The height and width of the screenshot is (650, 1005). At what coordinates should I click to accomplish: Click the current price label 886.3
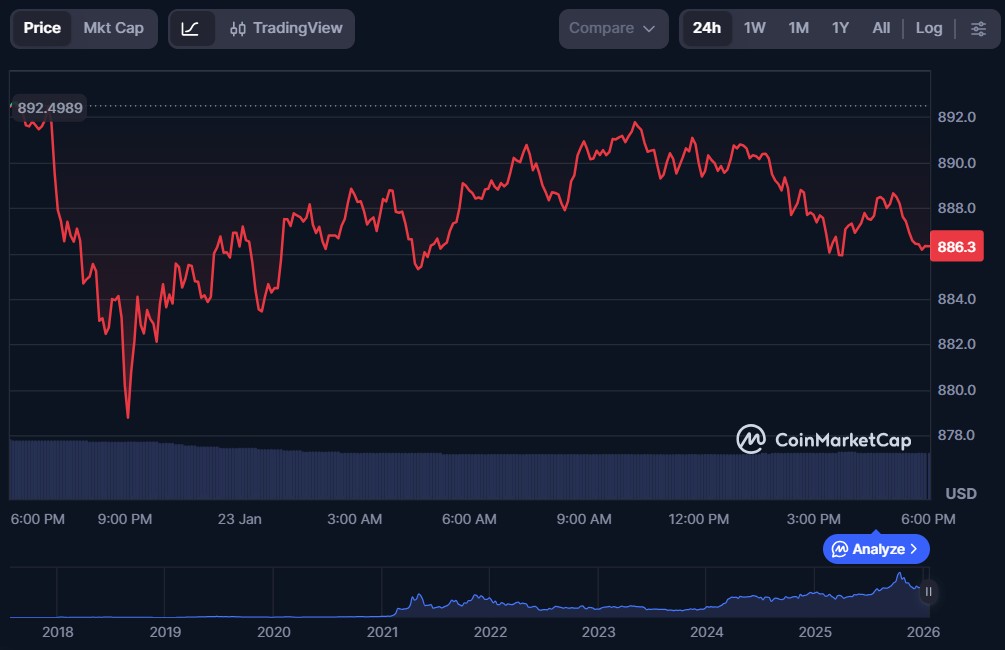click(x=956, y=247)
